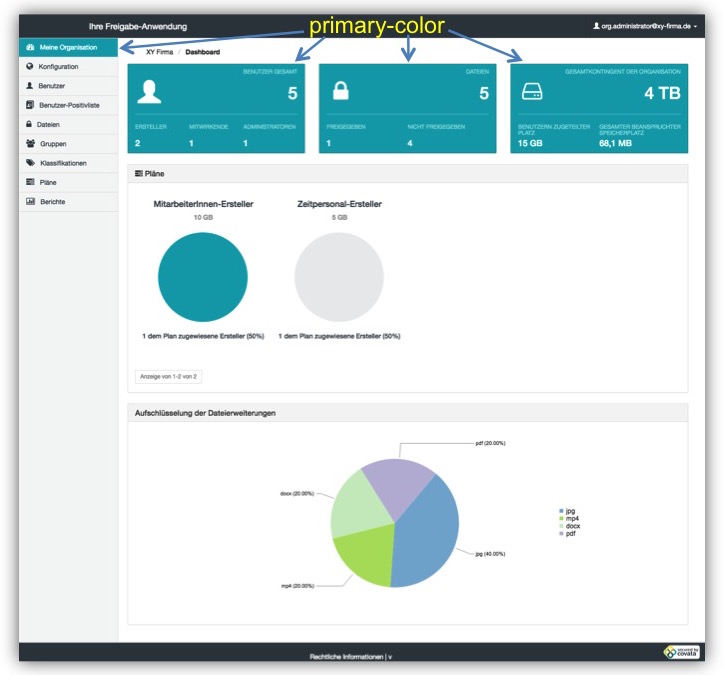Select Benutzer-Positivliste menu entry
The height and width of the screenshot is (675, 724).
pyautogui.click(x=68, y=105)
